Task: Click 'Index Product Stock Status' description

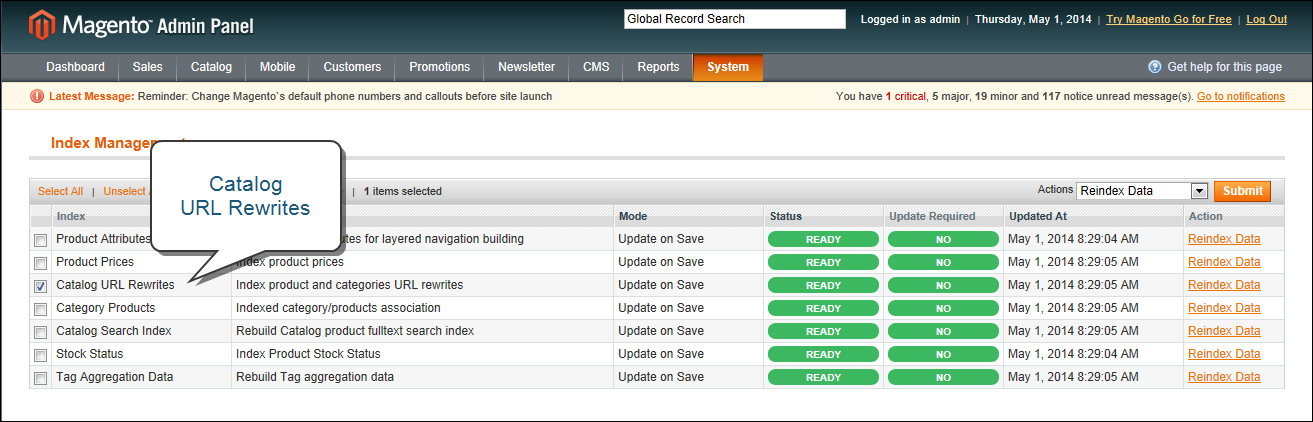Action: 308,354
